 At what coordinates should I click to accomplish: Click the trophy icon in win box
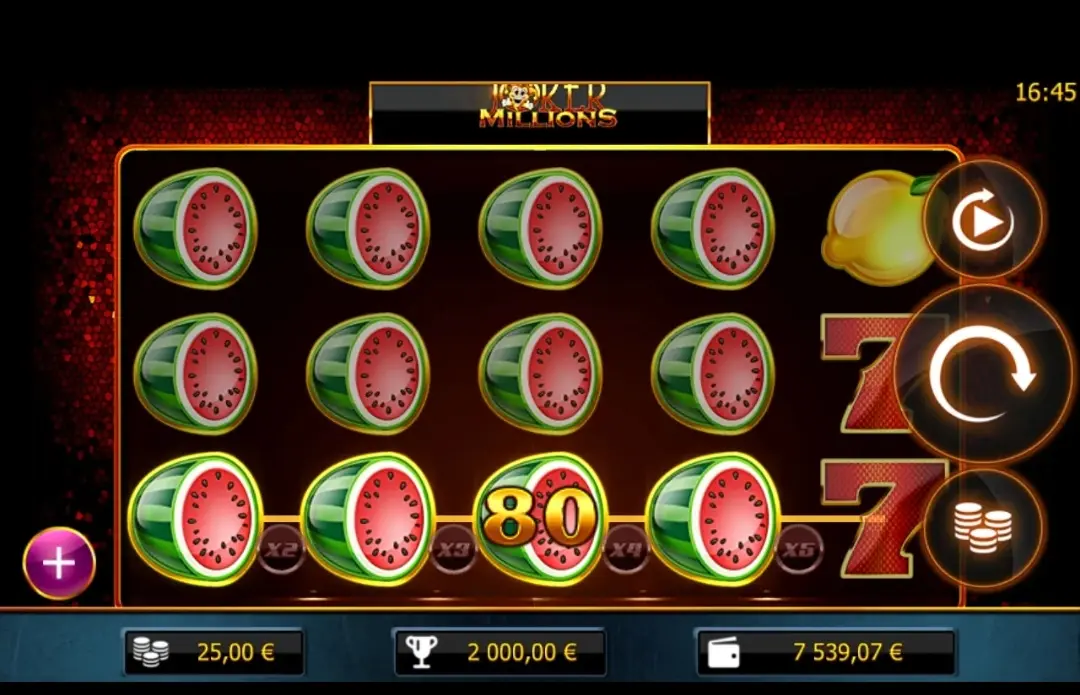422,652
